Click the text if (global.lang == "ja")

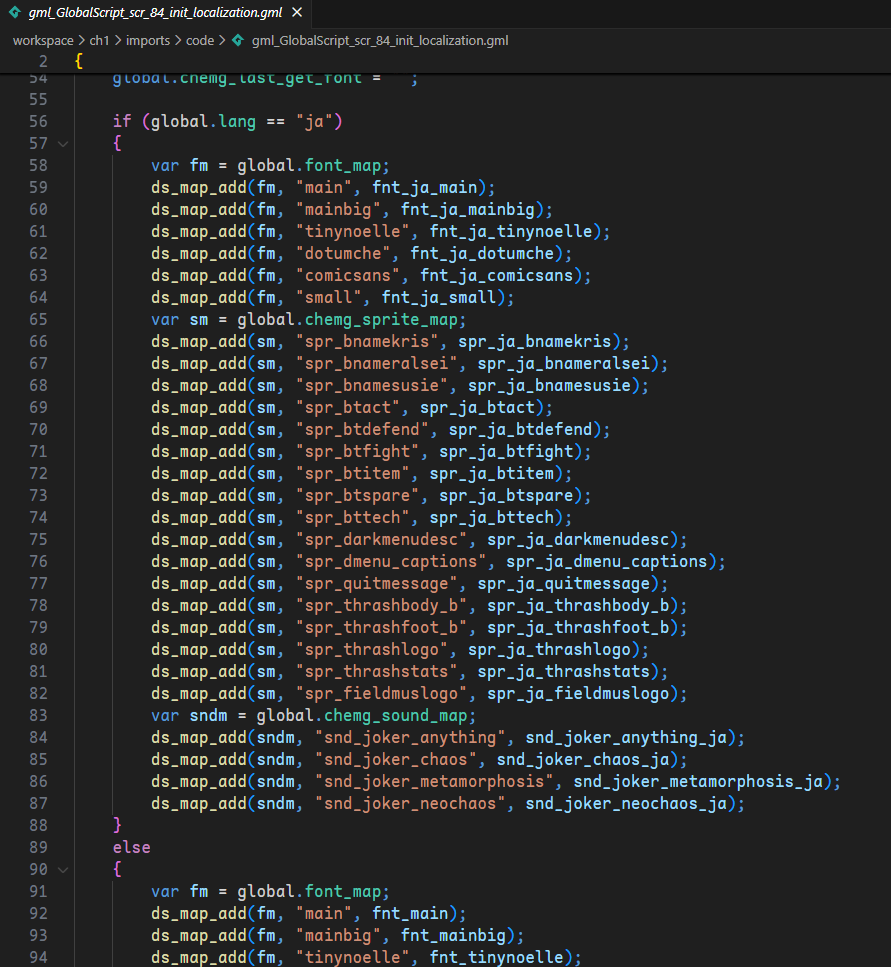pos(228,121)
